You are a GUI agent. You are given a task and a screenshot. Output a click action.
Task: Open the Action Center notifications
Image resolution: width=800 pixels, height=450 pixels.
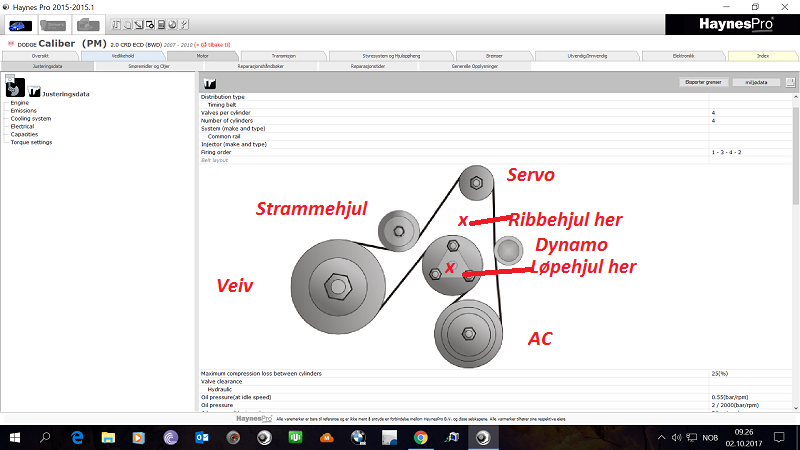click(x=779, y=437)
